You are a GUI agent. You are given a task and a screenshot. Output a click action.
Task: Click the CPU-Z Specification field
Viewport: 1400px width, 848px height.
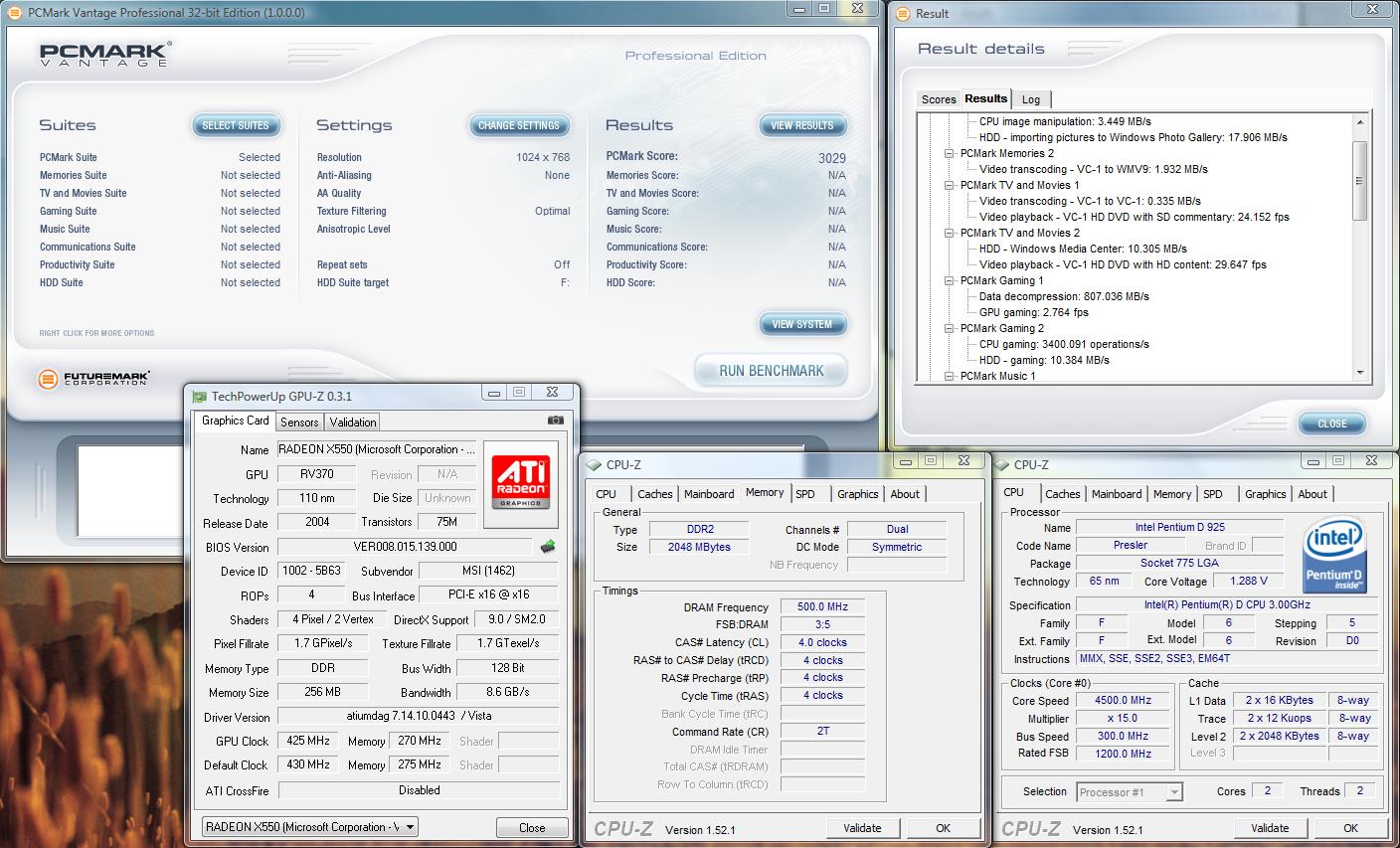[x=1228, y=605]
